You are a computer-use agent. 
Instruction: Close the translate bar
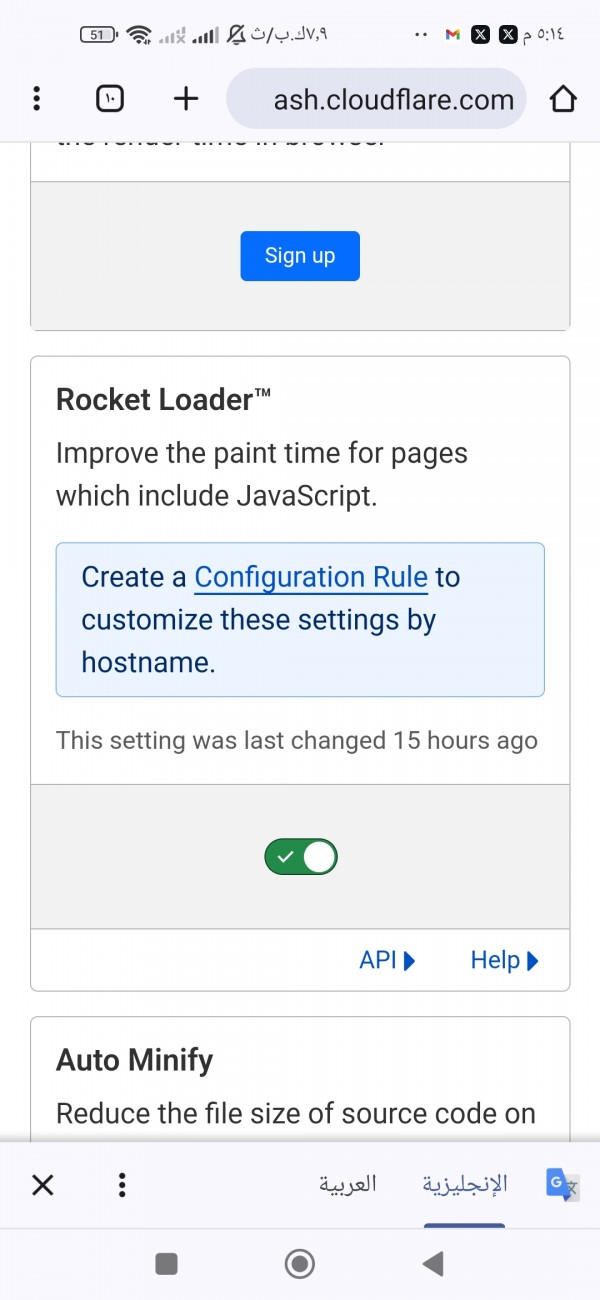pyautogui.click(x=42, y=1185)
